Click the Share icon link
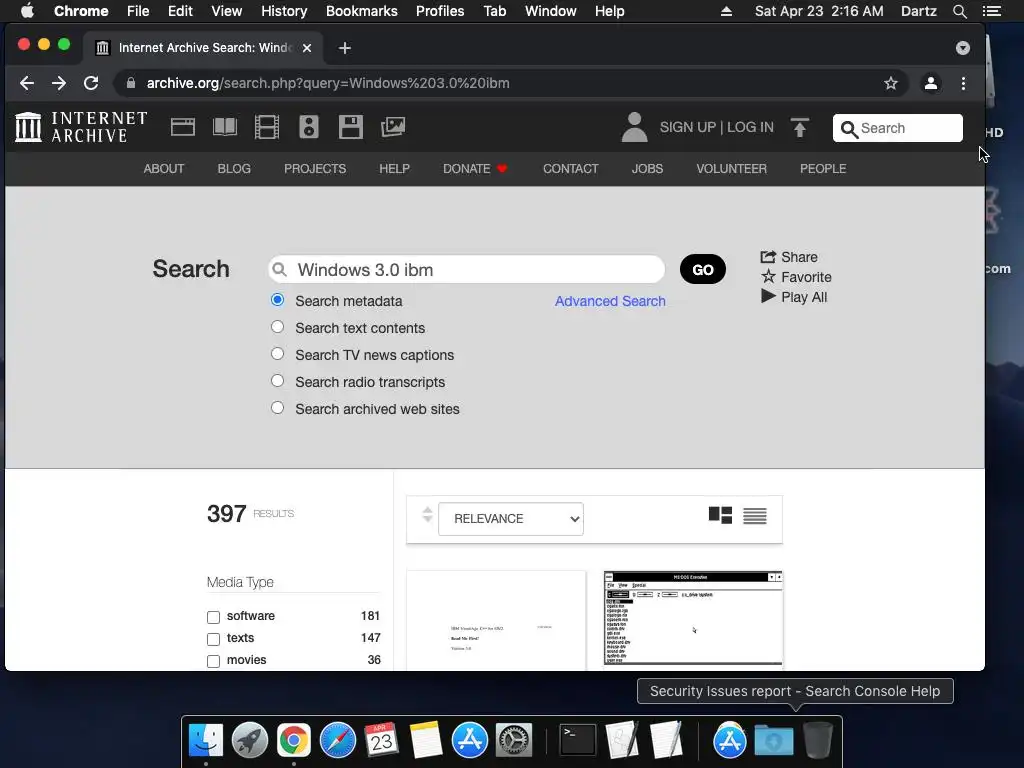Viewport: 1024px width, 768px height. click(x=789, y=257)
